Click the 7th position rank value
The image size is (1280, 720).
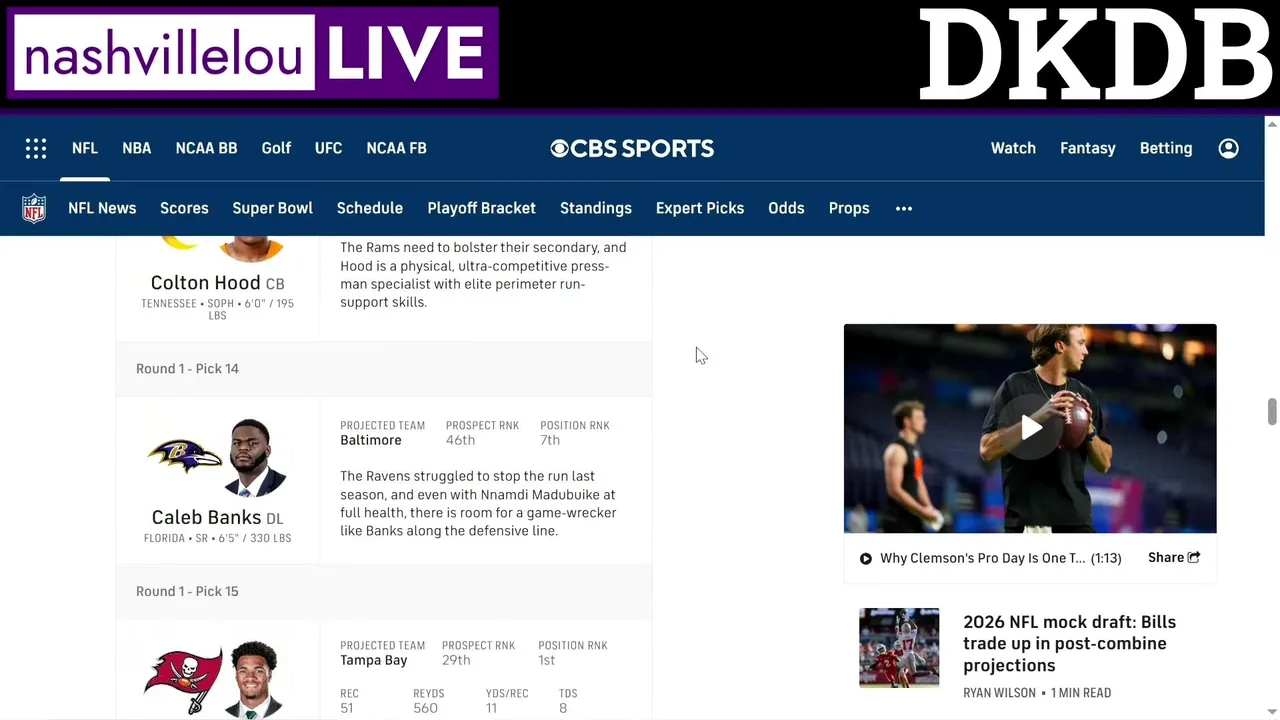click(550, 440)
